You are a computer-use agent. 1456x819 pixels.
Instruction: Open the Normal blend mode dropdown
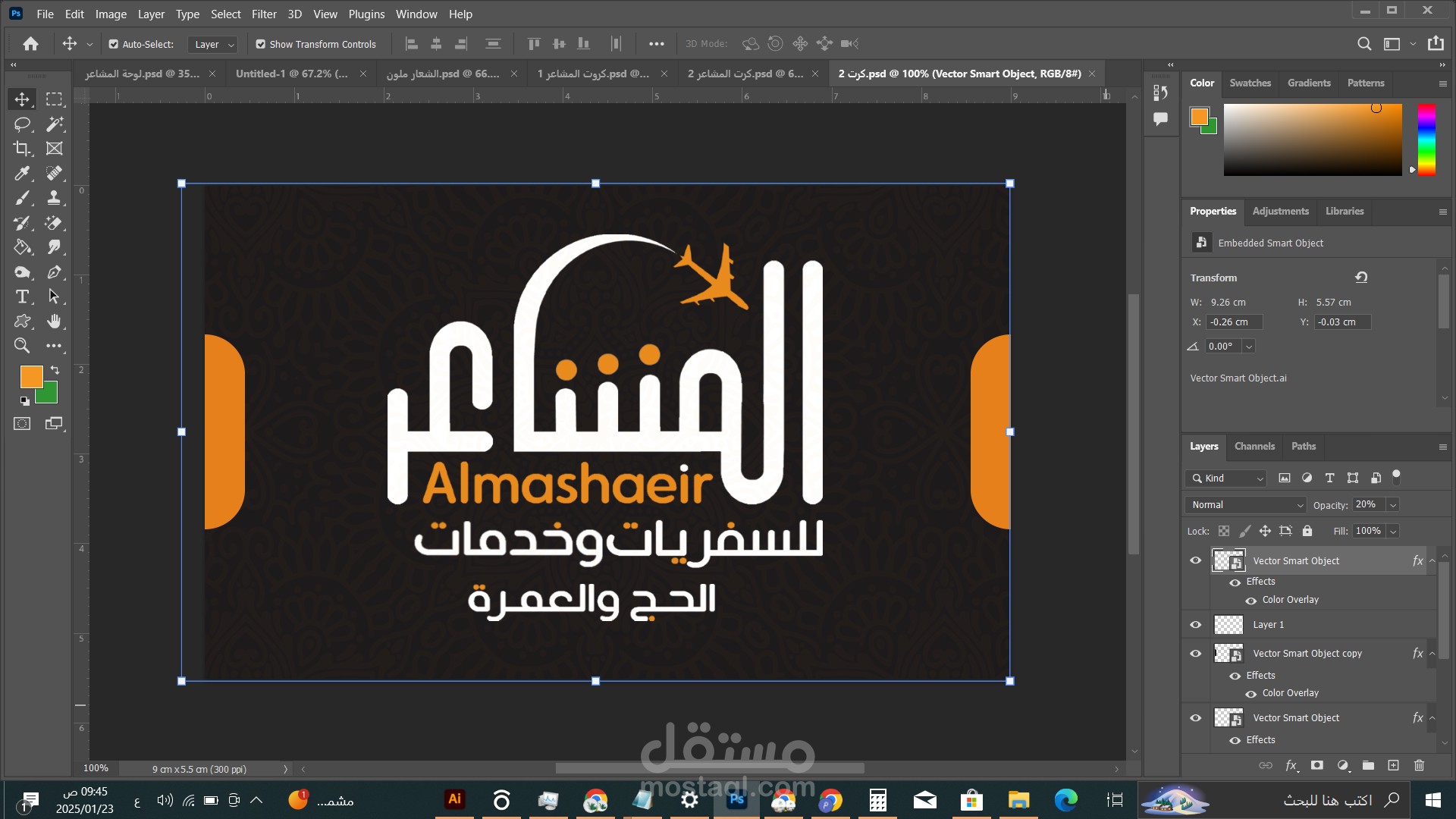tap(1246, 505)
